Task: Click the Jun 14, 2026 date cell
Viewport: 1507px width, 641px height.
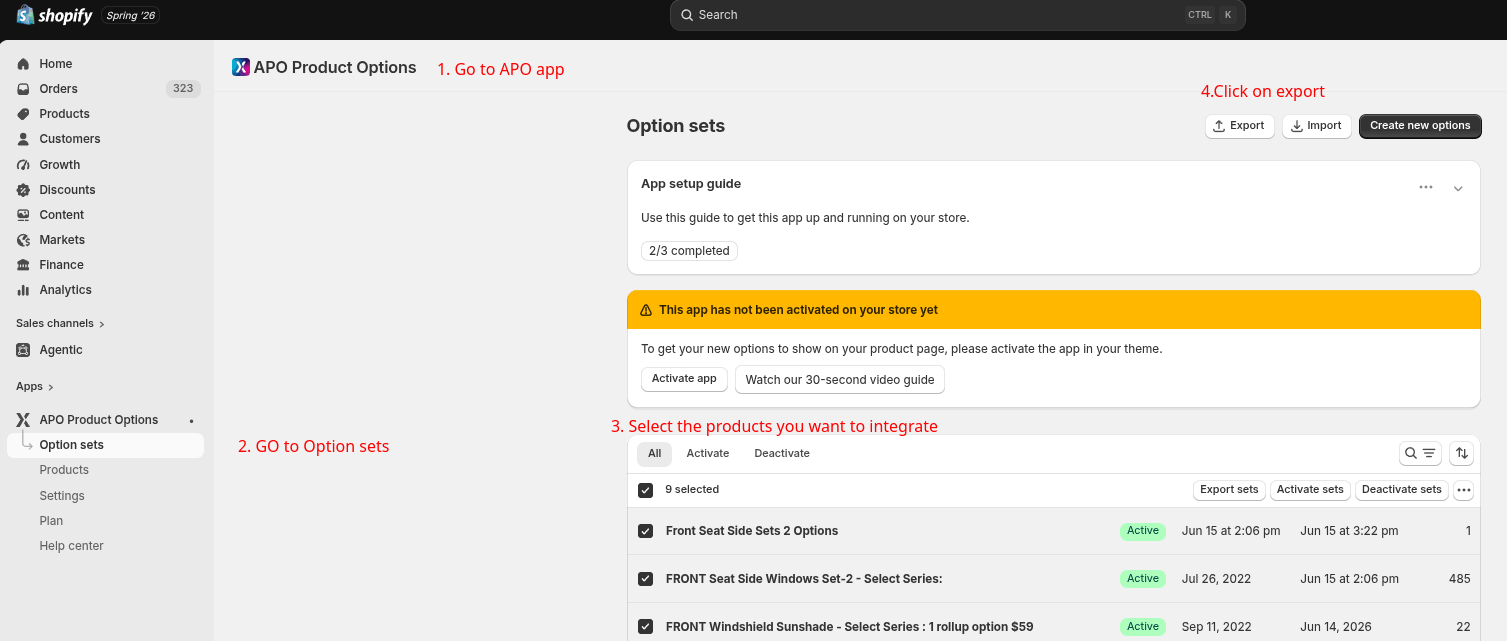Action: pyautogui.click(x=1336, y=627)
